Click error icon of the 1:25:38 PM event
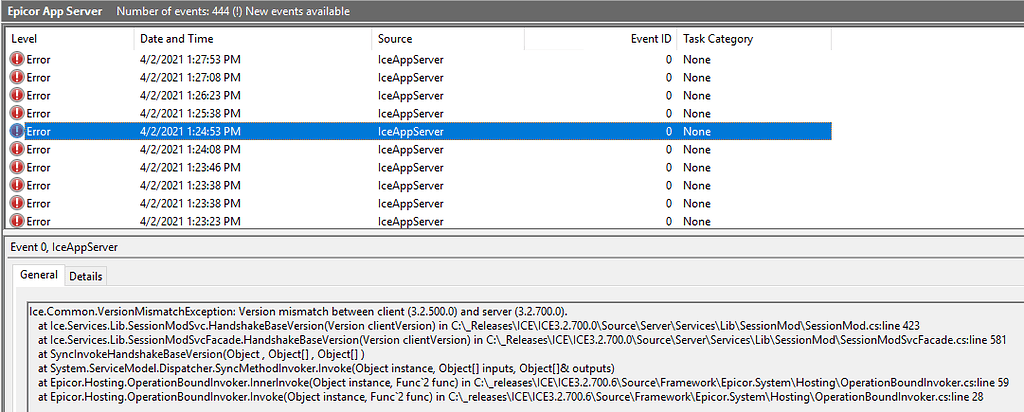Screen dimensions: 1024x412 pyautogui.click(x=18, y=113)
